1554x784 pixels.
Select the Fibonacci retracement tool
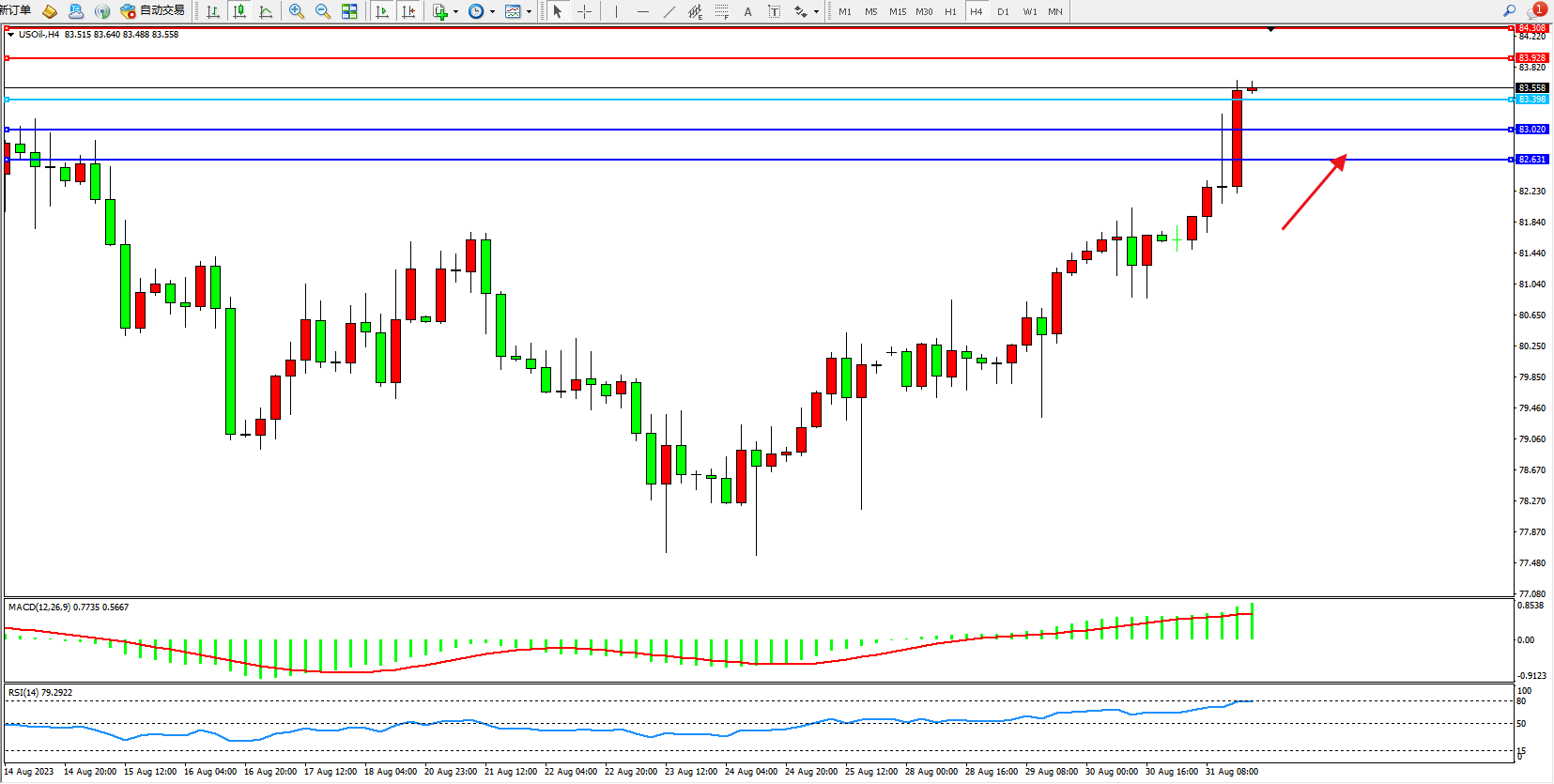721,11
